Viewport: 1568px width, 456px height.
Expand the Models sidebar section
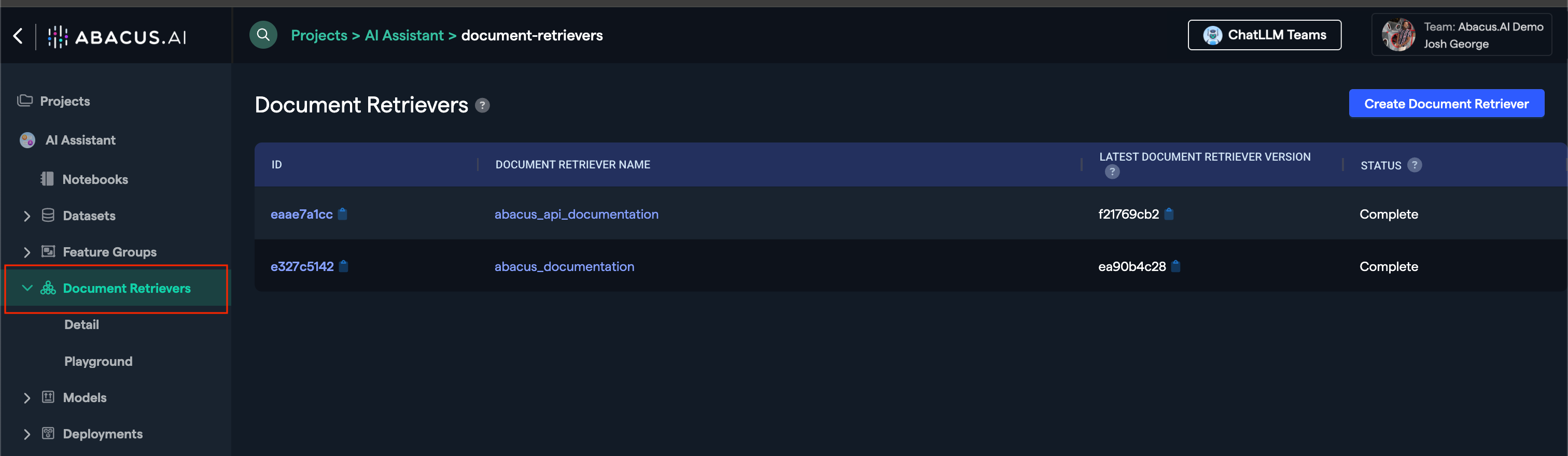click(x=27, y=397)
